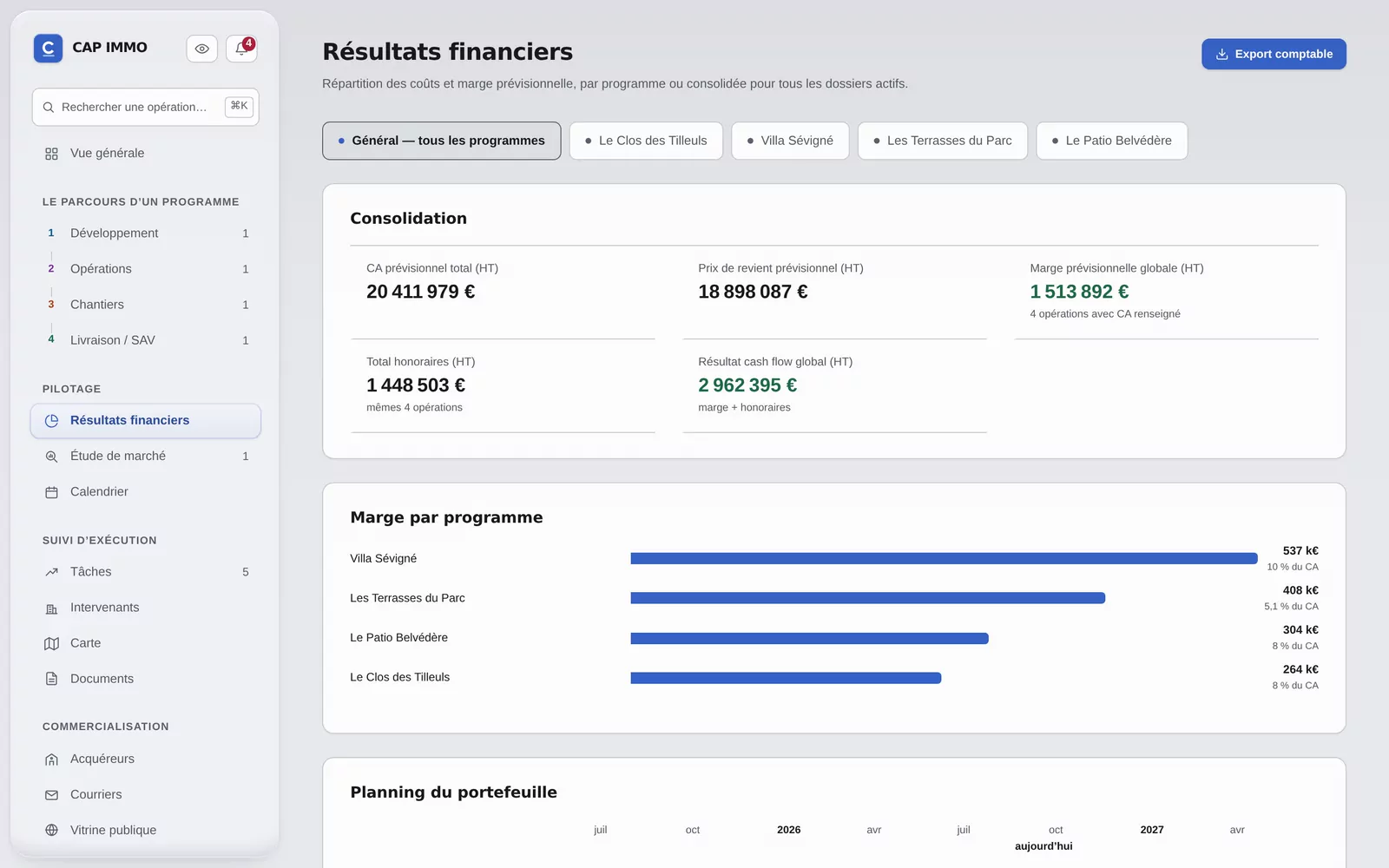
Task: Focus the 'Rechercher une opération' search field
Action: (x=146, y=107)
